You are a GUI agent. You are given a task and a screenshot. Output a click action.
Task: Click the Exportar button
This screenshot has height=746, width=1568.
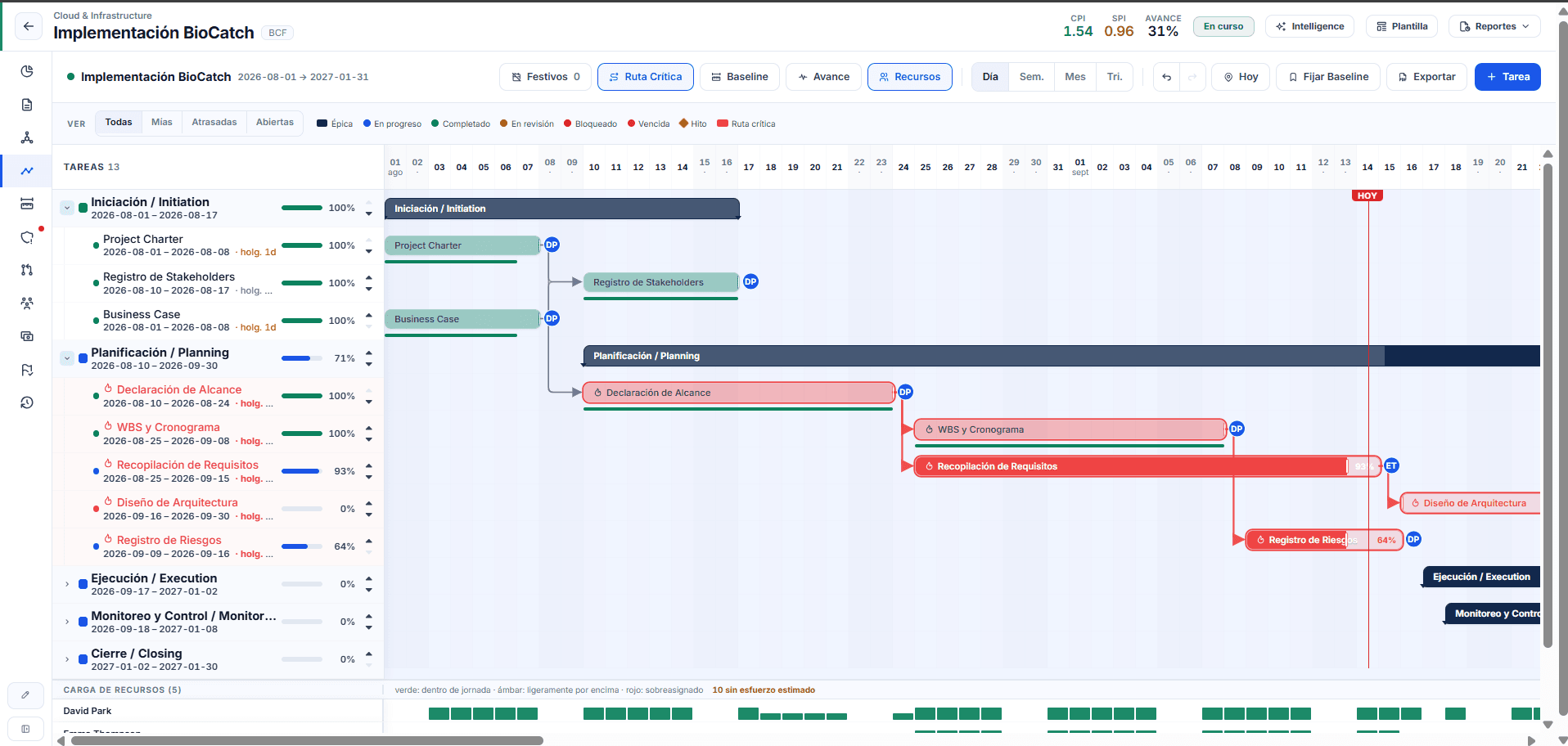[1426, 77]
